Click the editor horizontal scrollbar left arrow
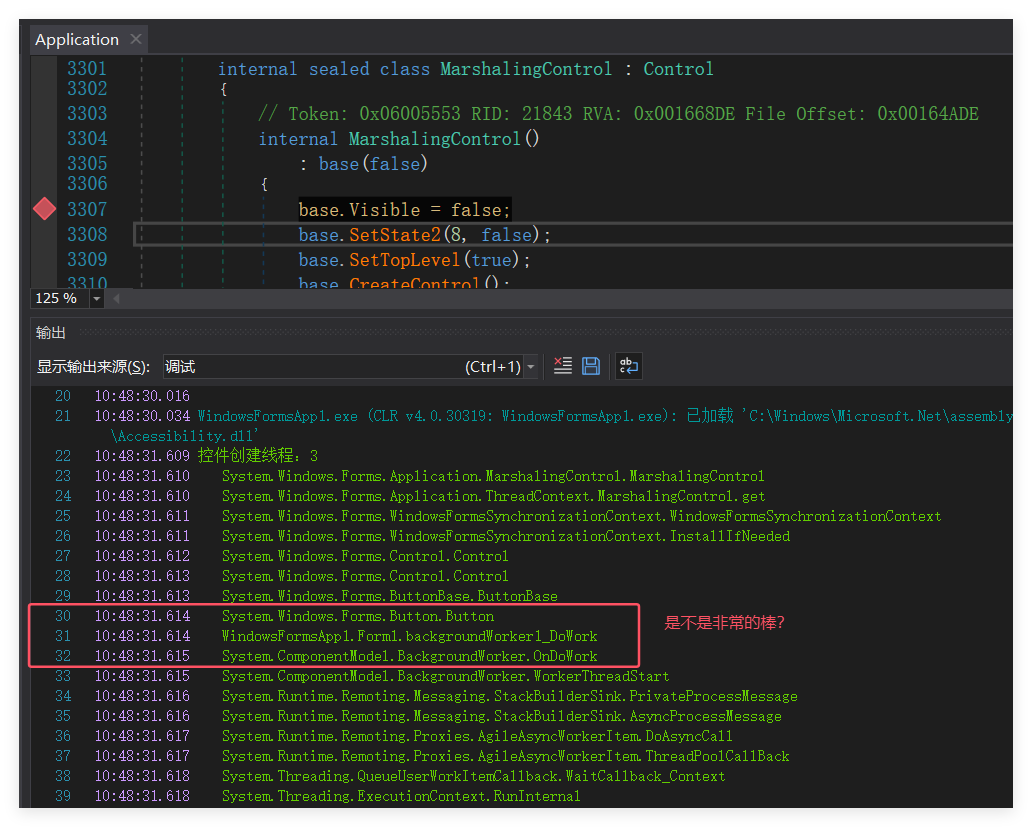This screenshot has width=1032, height=827. pyautogui.click(x=116, y=298)
